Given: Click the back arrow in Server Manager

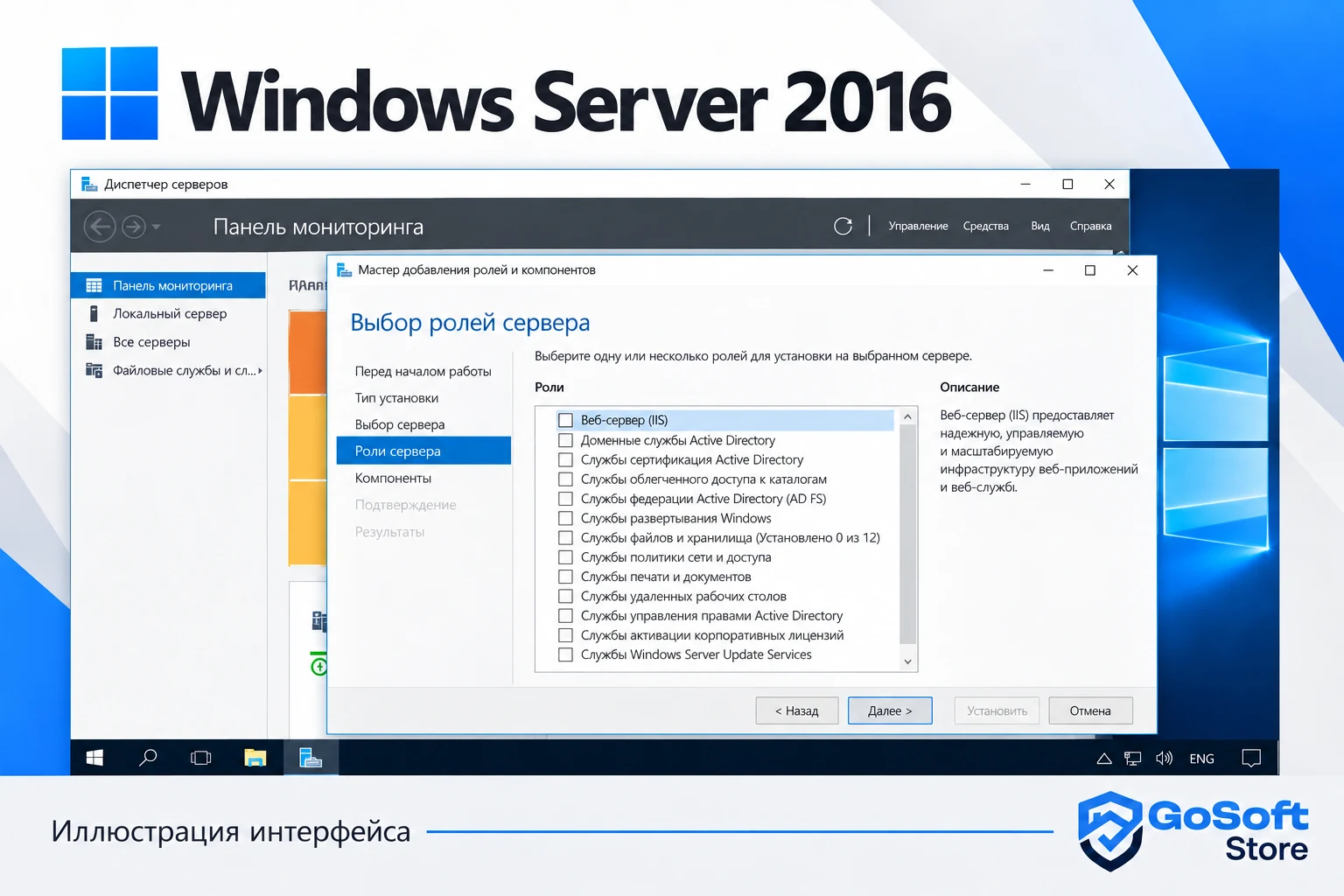Looking at the screenshot, I should click(100, 227).
